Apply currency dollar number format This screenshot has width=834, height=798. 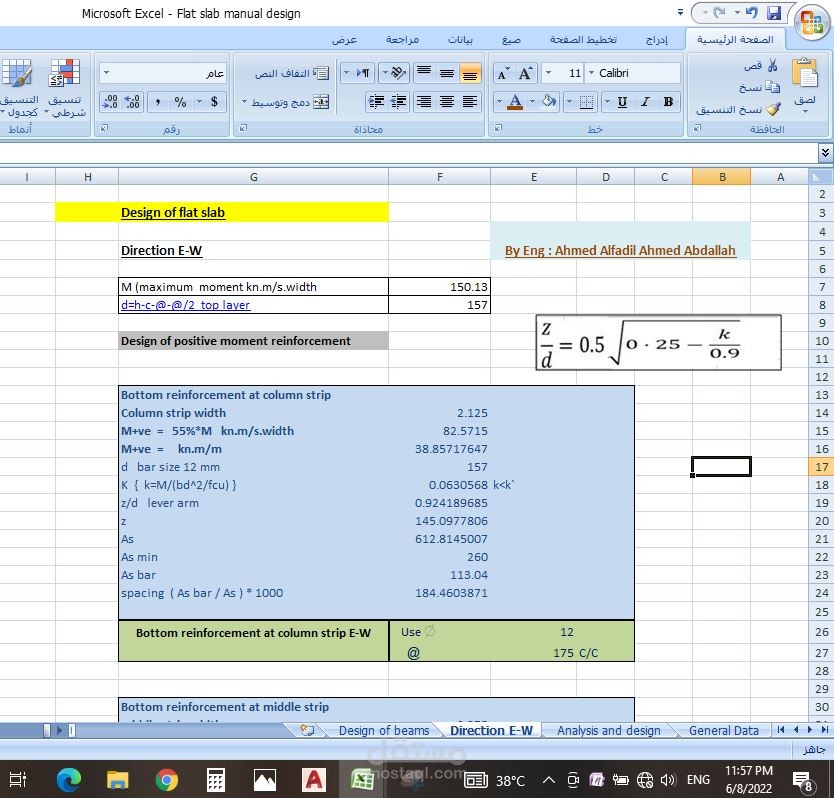tap(214, 102)
